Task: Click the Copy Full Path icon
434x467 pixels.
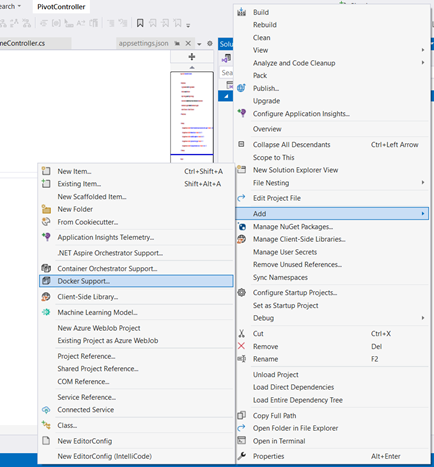Action: pos(241,415)
